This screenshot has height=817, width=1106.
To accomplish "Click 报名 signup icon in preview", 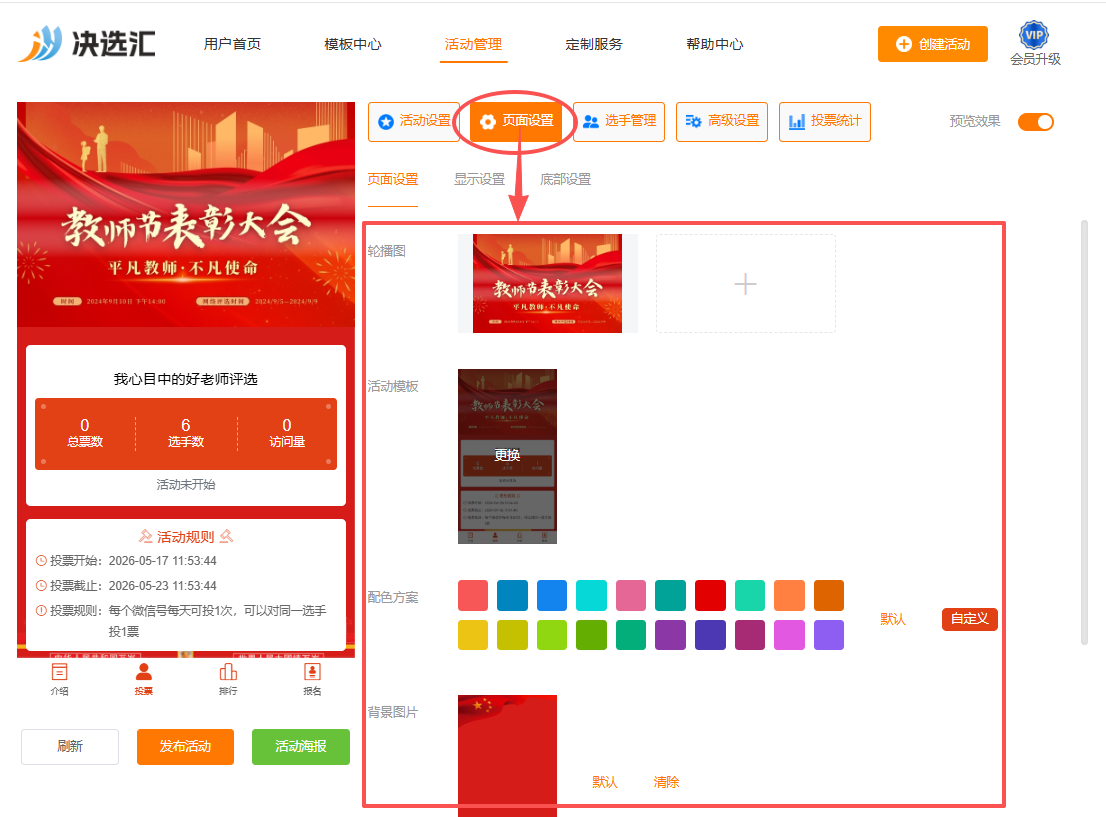I will (x=312, y=679).
